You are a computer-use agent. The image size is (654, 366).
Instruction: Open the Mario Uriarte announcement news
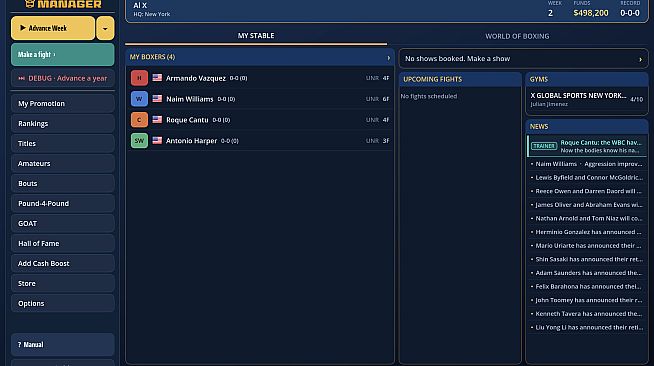point(587,246)
